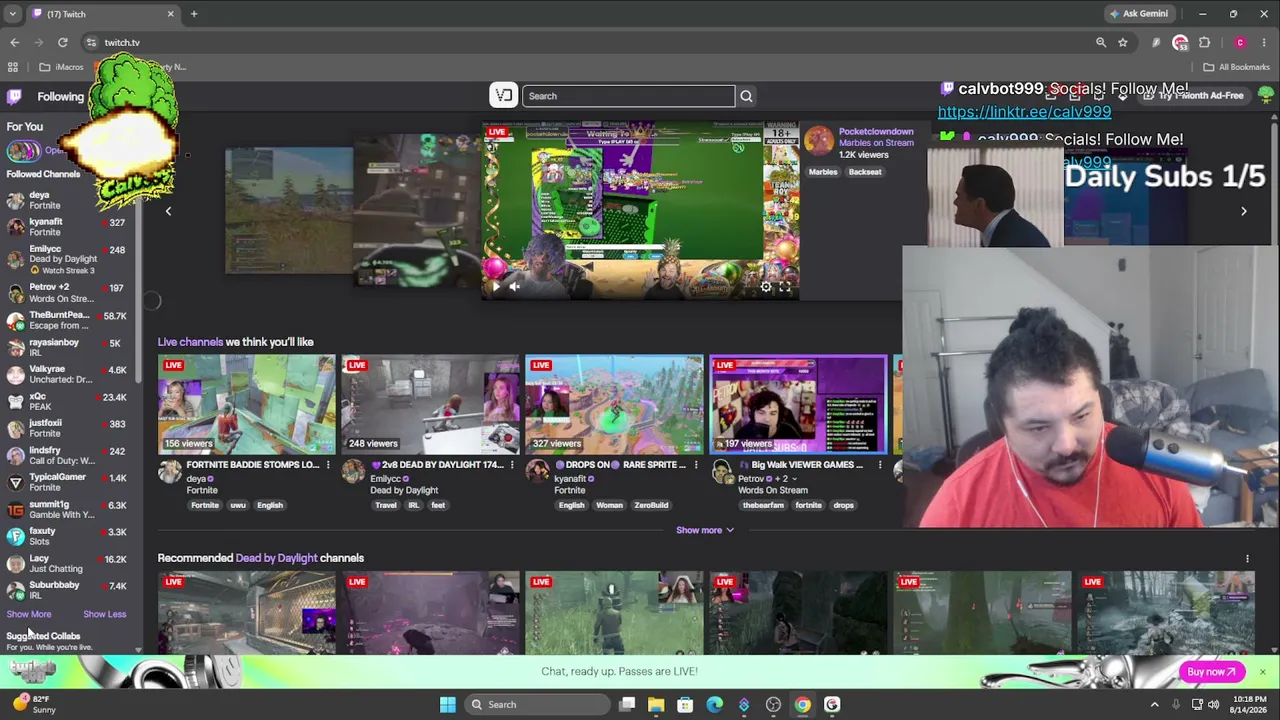Click the Buy now banner button

click(x=1211, y=672)
